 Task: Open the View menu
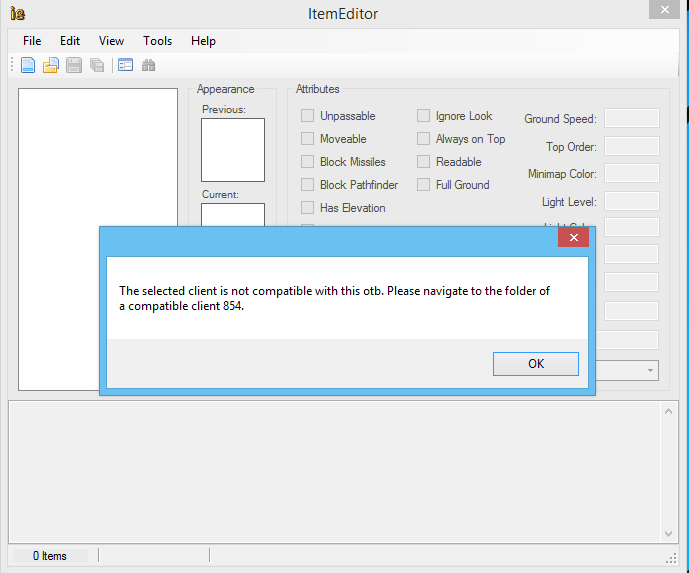[x=111, y=41]
